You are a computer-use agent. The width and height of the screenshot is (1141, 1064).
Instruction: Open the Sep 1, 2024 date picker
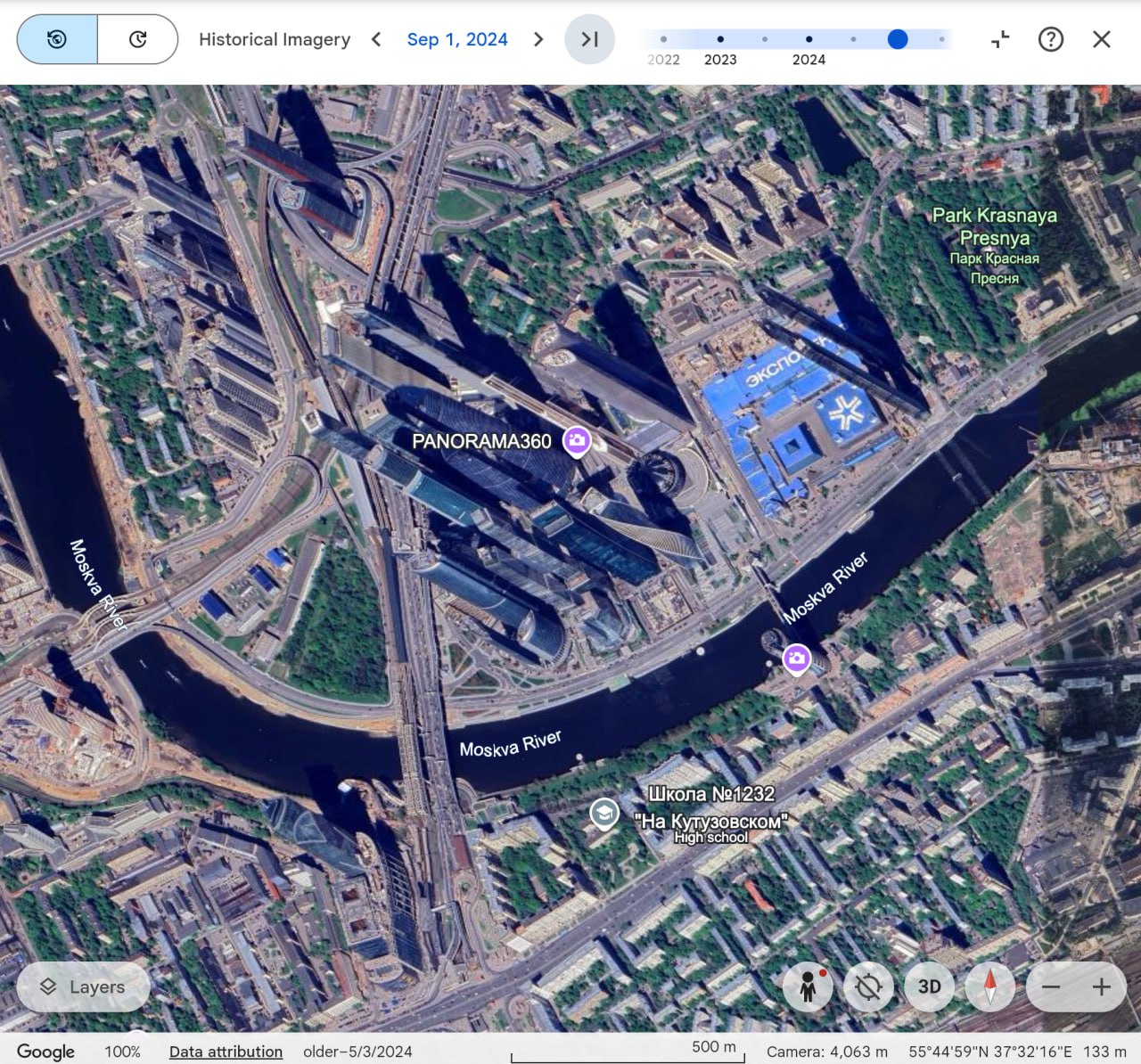coord(456,39)
